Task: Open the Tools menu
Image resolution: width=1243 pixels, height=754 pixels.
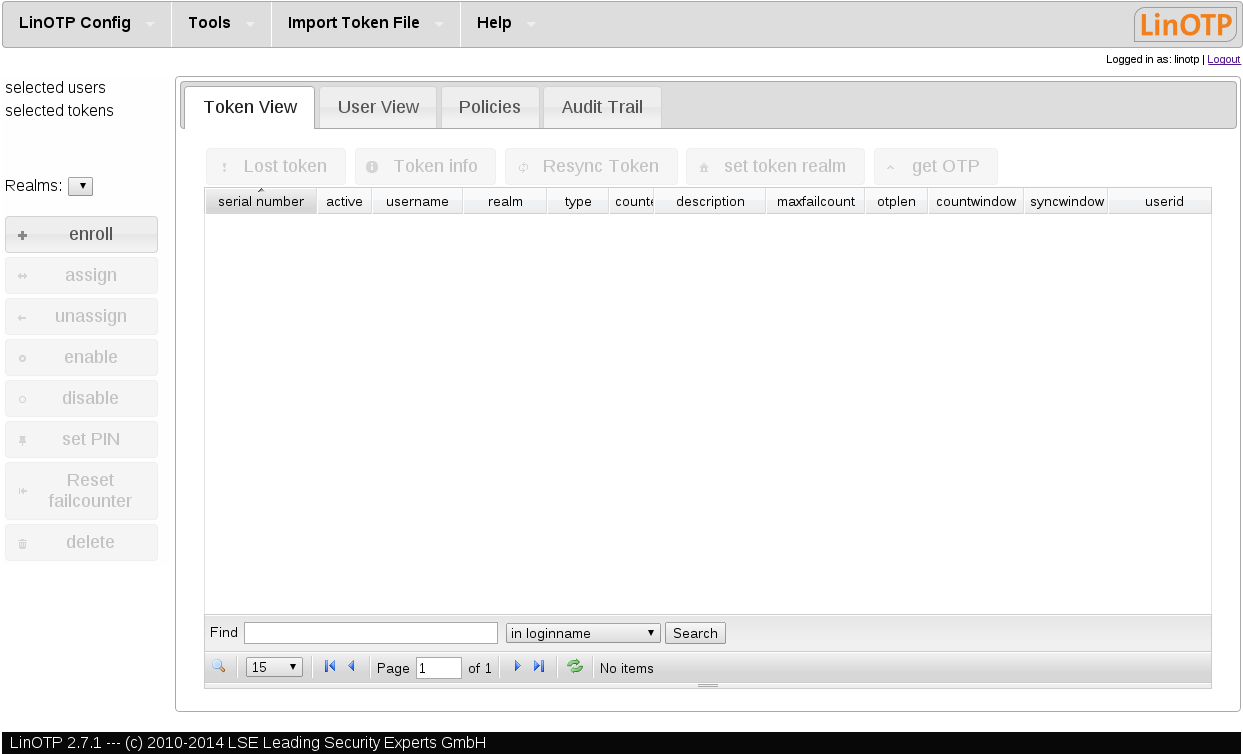Action: click(x=221, y=23)
